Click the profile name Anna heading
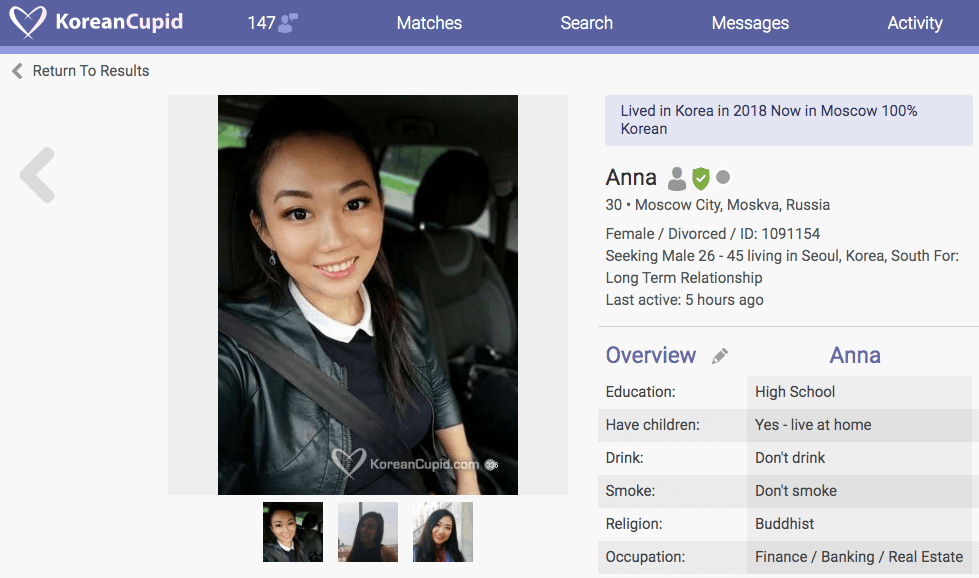 631,178
